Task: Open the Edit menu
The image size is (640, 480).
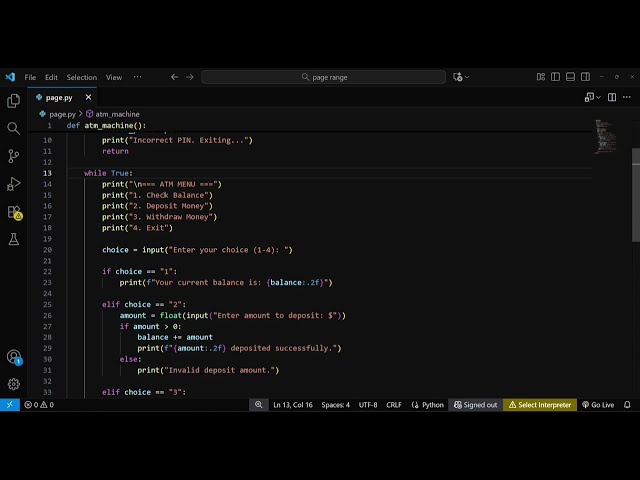Action: click(x=51, y=77)
